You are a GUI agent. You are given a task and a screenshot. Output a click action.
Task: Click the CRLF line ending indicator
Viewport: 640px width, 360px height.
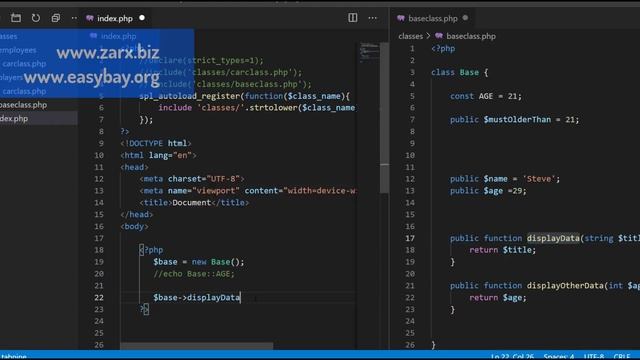(x=621, y=356)
